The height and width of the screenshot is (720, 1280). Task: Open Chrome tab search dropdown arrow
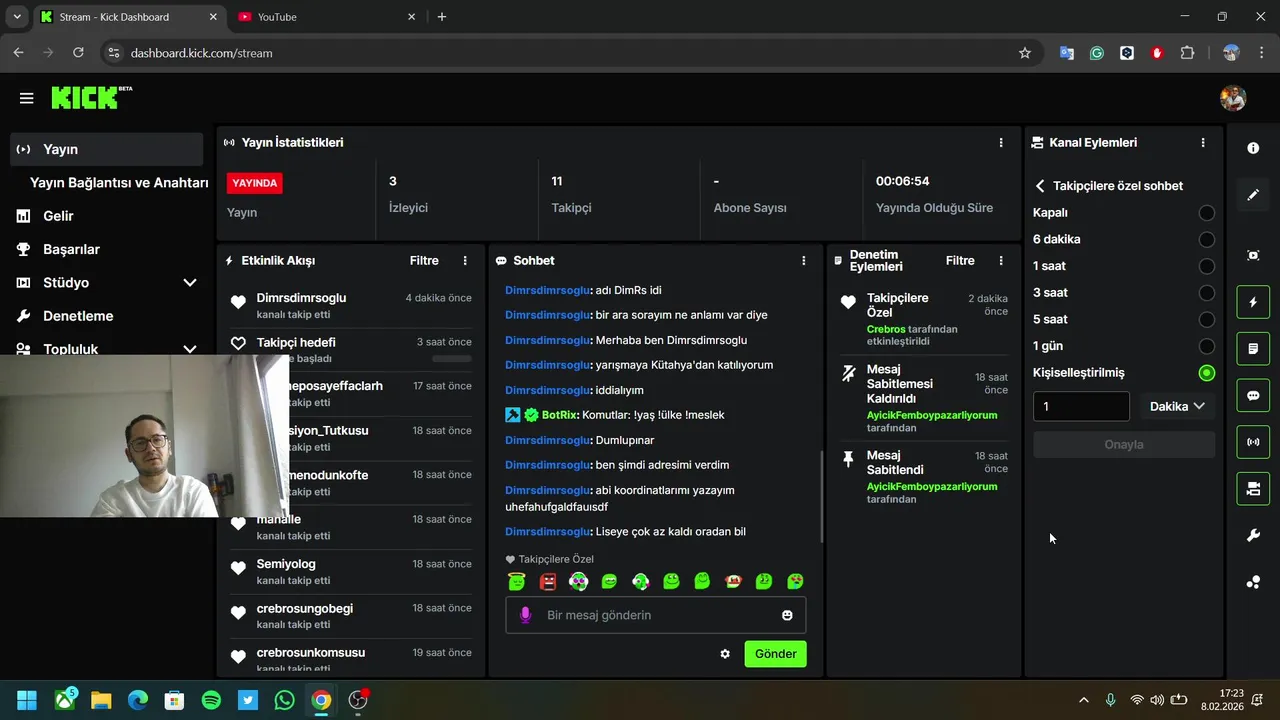click(x=17, y=17)
